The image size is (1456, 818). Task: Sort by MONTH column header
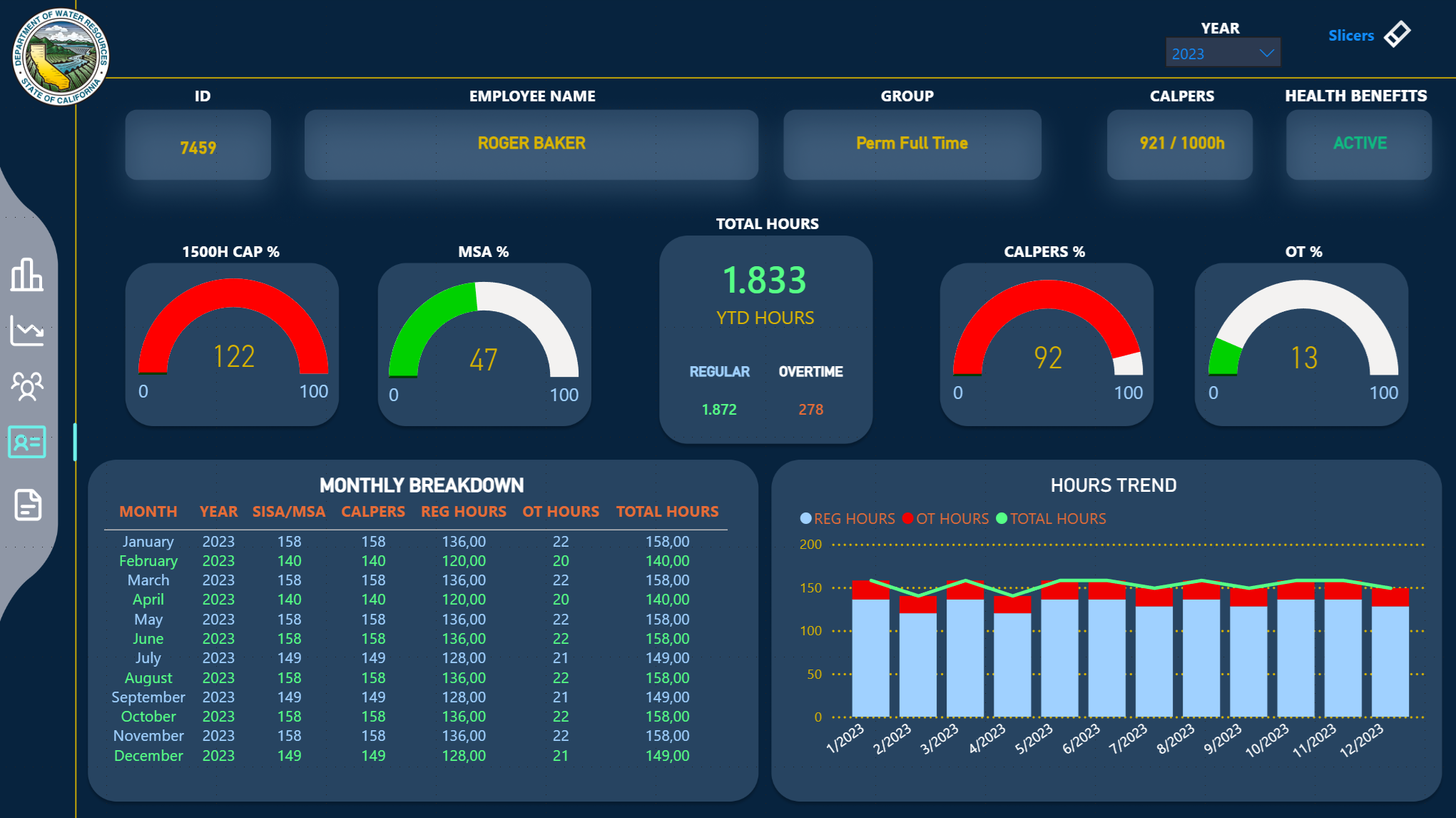(x=148, y=512)
